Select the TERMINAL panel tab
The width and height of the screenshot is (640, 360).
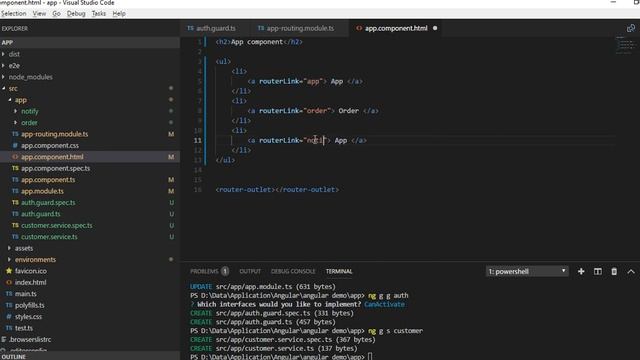click(339, 271)
